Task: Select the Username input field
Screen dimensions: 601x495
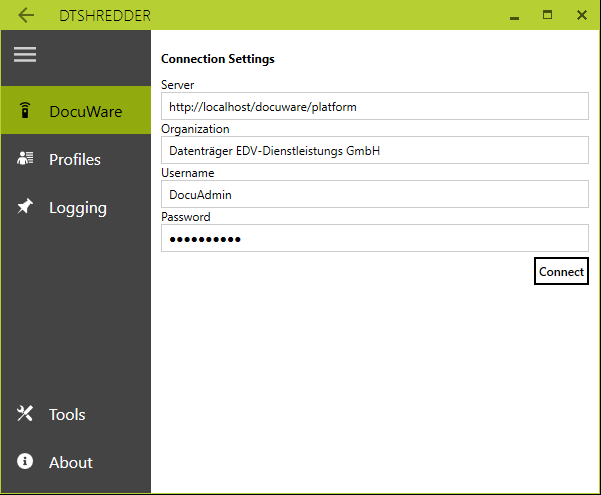Action: pyautogui.click(x=375, y=194)
